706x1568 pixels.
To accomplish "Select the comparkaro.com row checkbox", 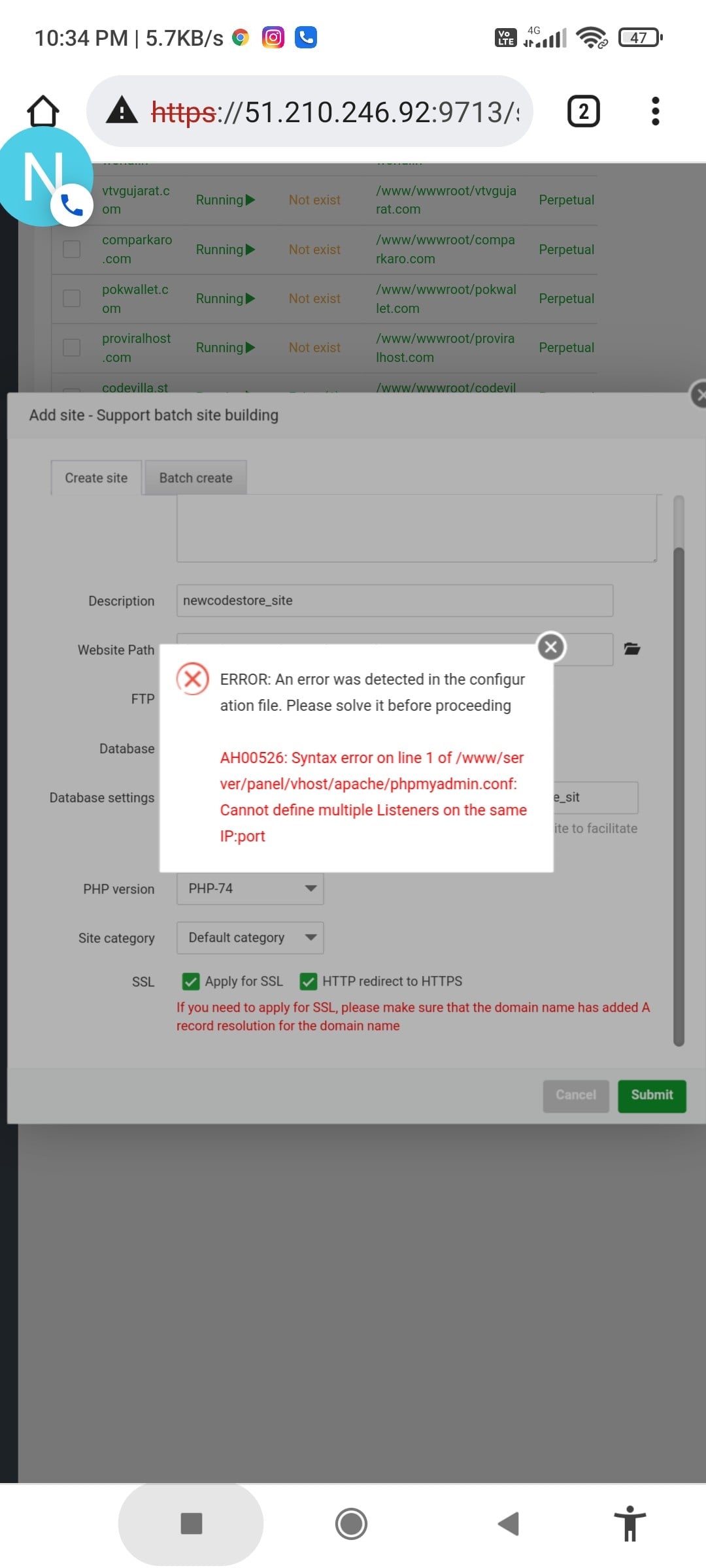I will pos(71,249).
